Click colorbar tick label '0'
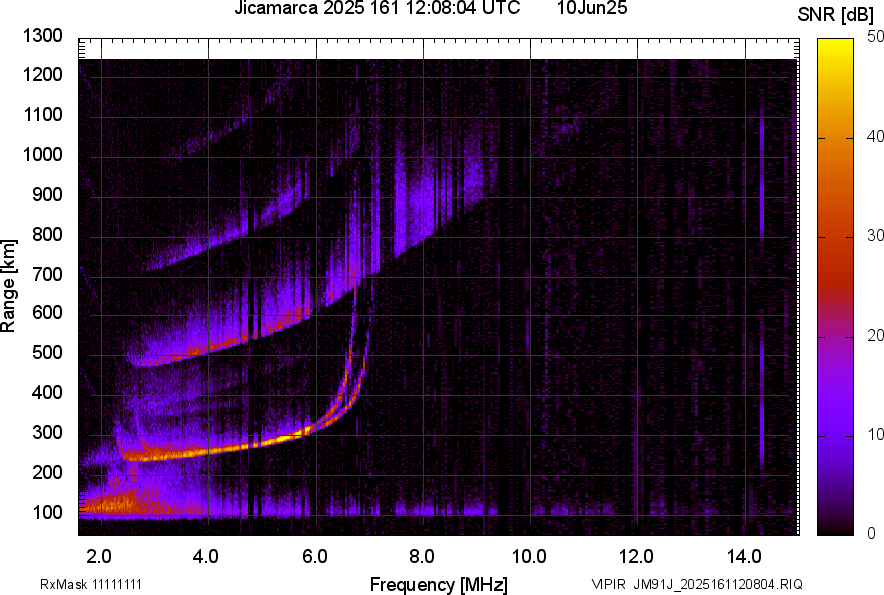The width and height of the screenshot is (884, 595). coord(872,533)
